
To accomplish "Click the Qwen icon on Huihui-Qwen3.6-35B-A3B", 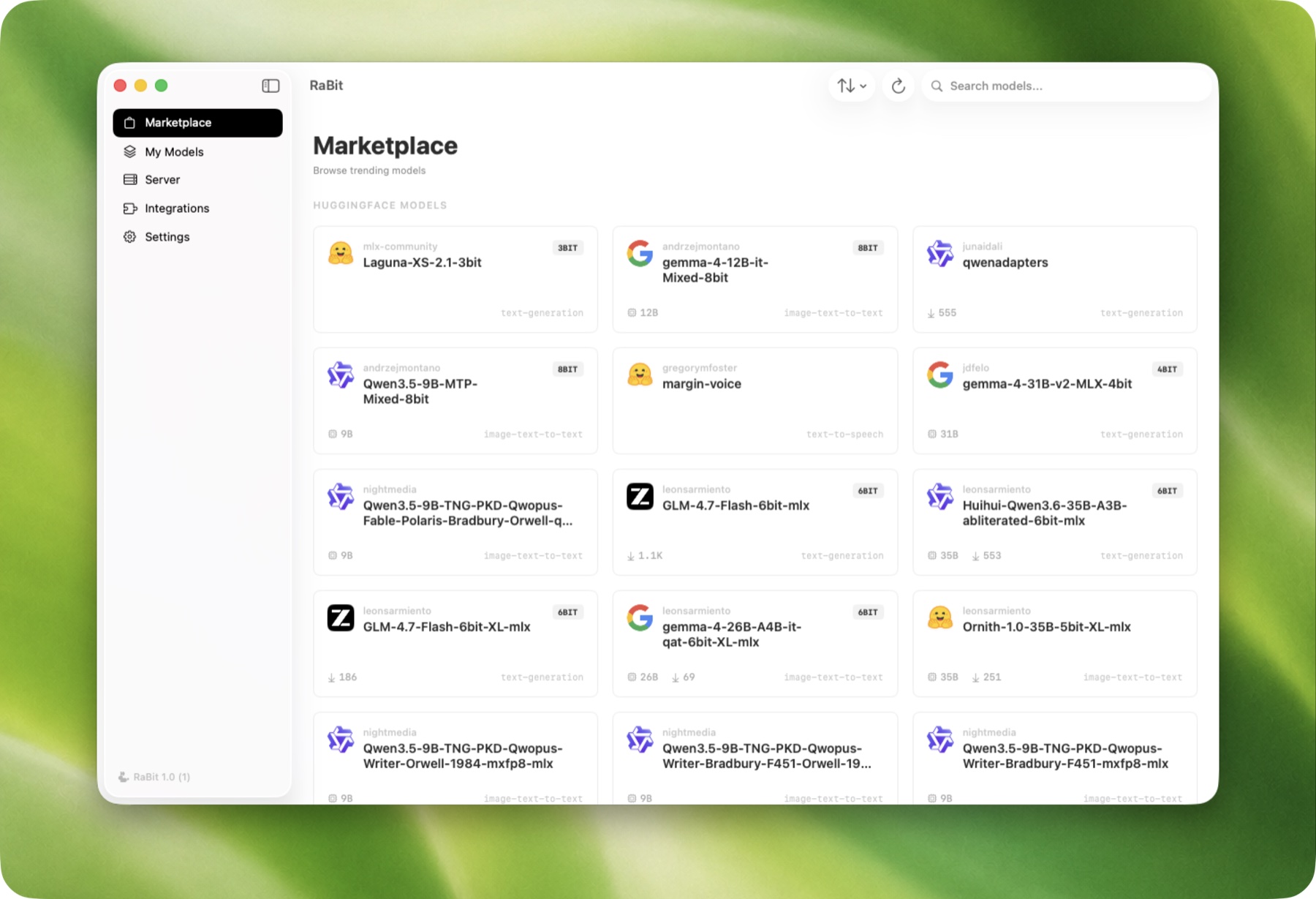I will pos(940,496).
